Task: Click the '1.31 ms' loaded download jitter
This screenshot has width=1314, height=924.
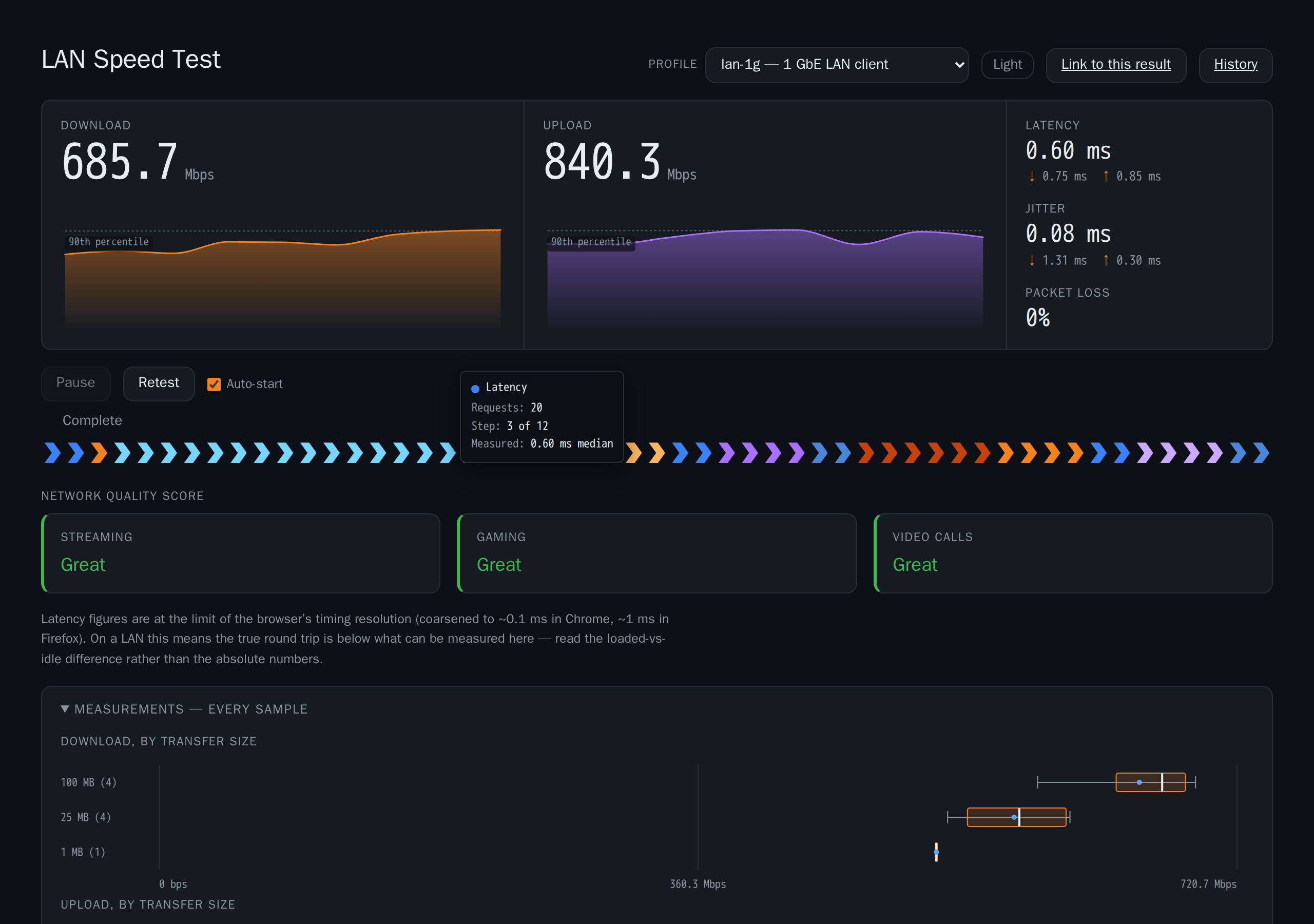Action: tap(1065, 260)
